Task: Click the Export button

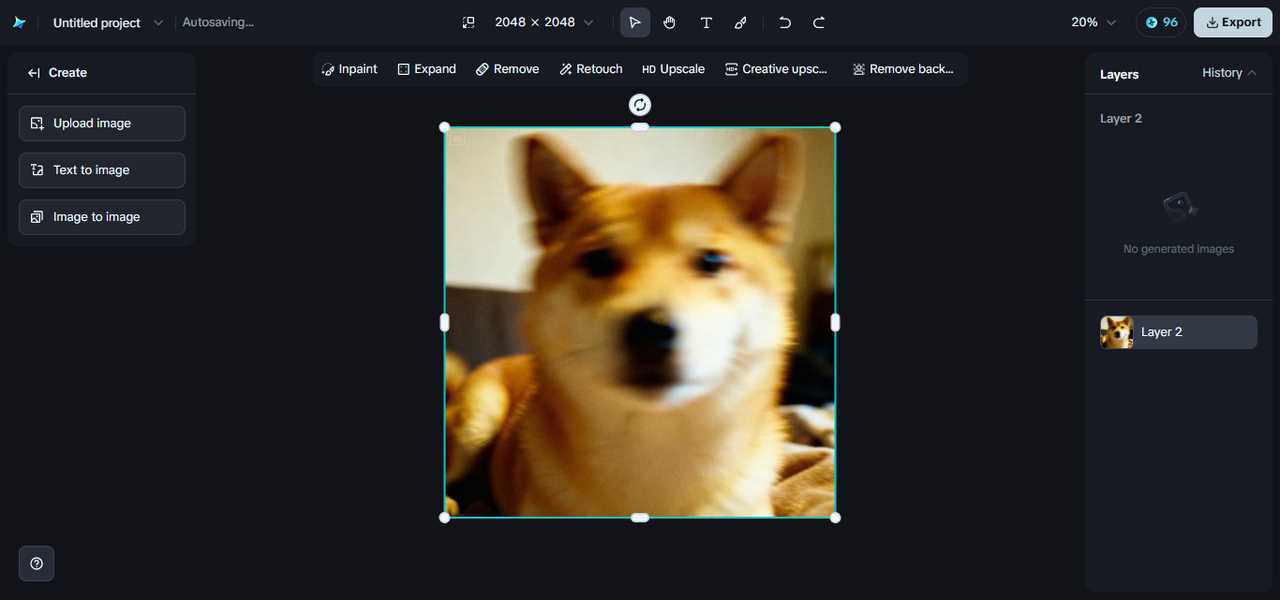Action: [x=1232, y=22]
